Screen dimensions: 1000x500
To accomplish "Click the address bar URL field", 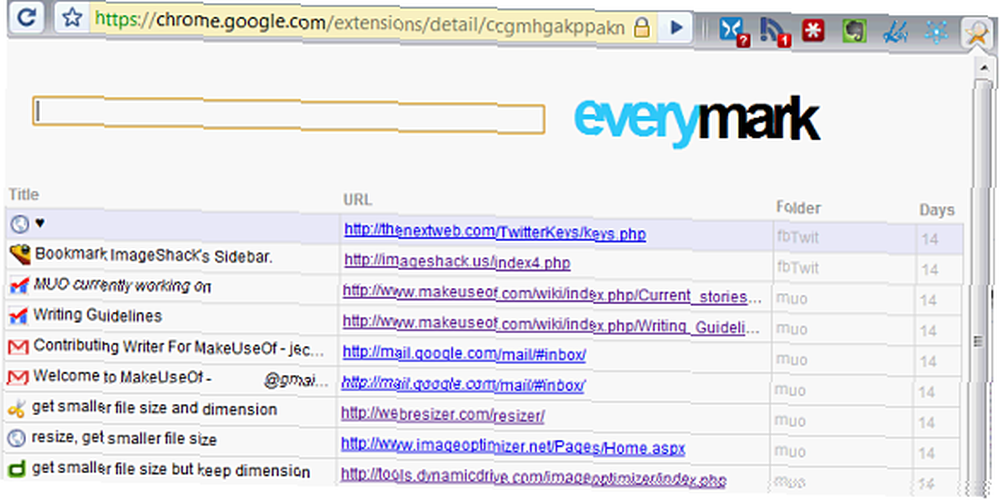I will click(x=359, y=26).
